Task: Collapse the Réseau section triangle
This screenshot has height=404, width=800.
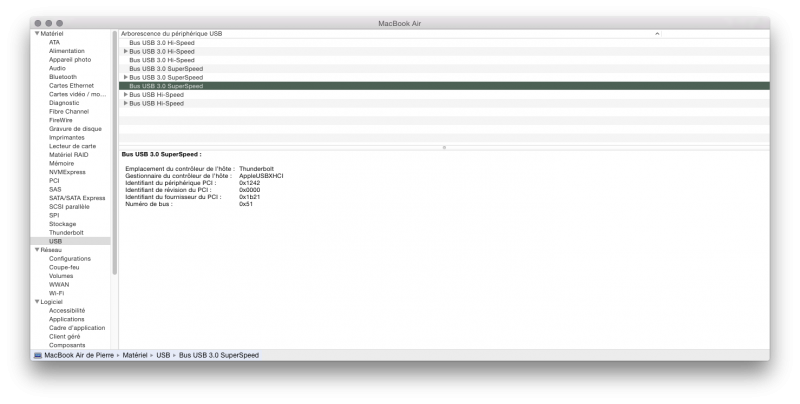Action: click(37, 250)
